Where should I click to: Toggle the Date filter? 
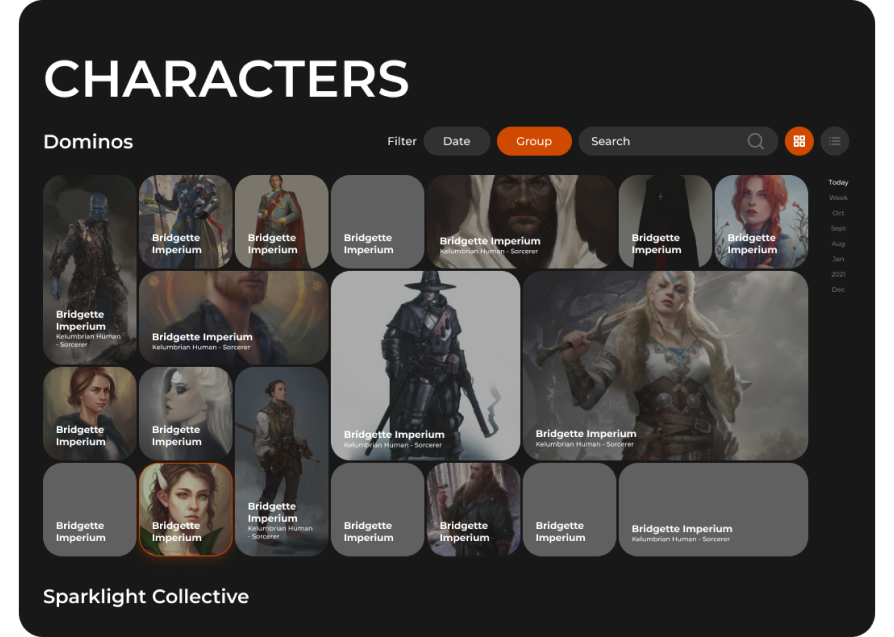(457, 141)
